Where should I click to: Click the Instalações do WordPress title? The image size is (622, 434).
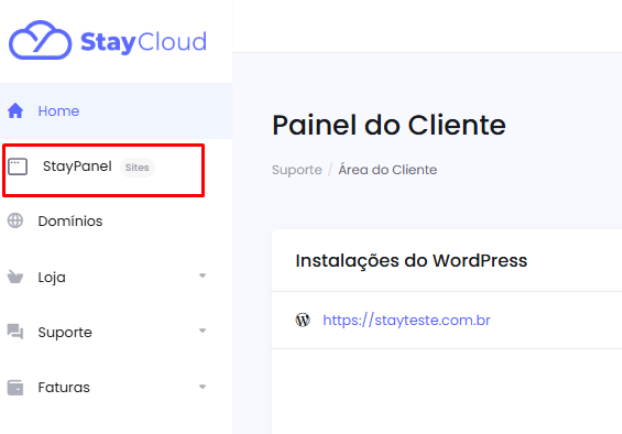pos(411,261)
